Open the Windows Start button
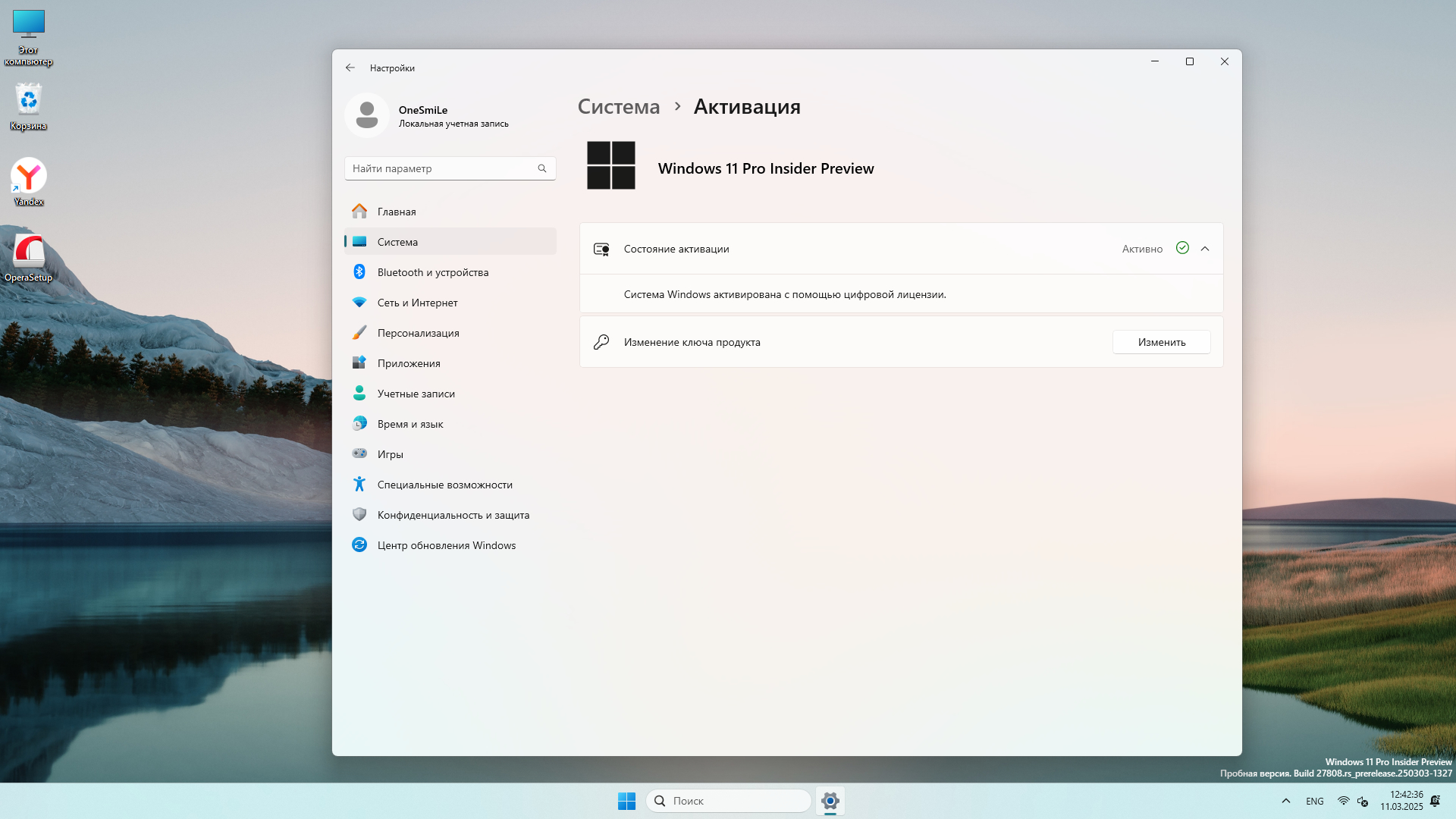The width and height of the screenshot is (1456, 819). [626, 801]
